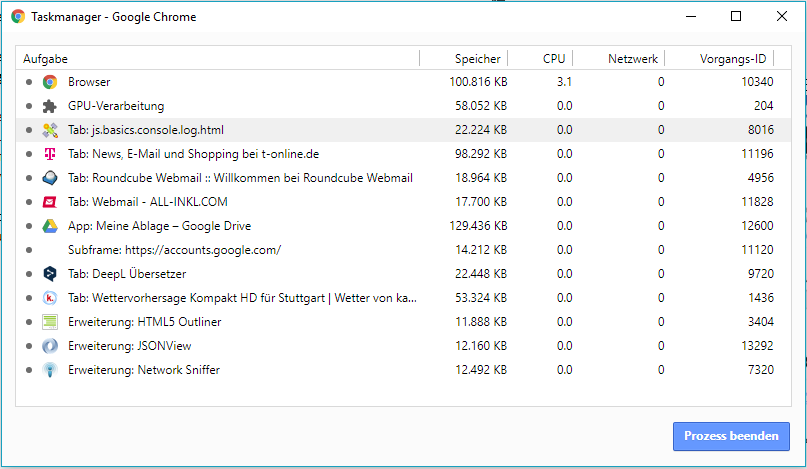Viewport: 807px width, 469px height.
Task: Select Tab: DeepL Übersetzer row
Action: pyautogui.click(x=403, y=274)
